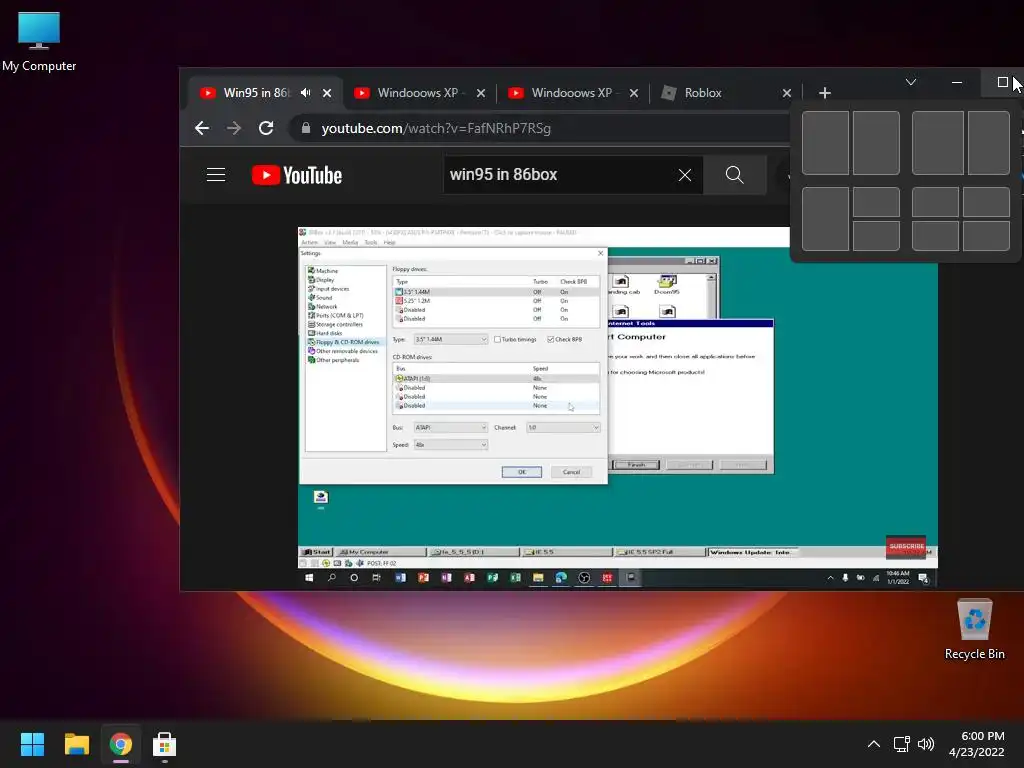
Task: Go forward to the next page
Action: pyautogui.click(x=234, y=128)
